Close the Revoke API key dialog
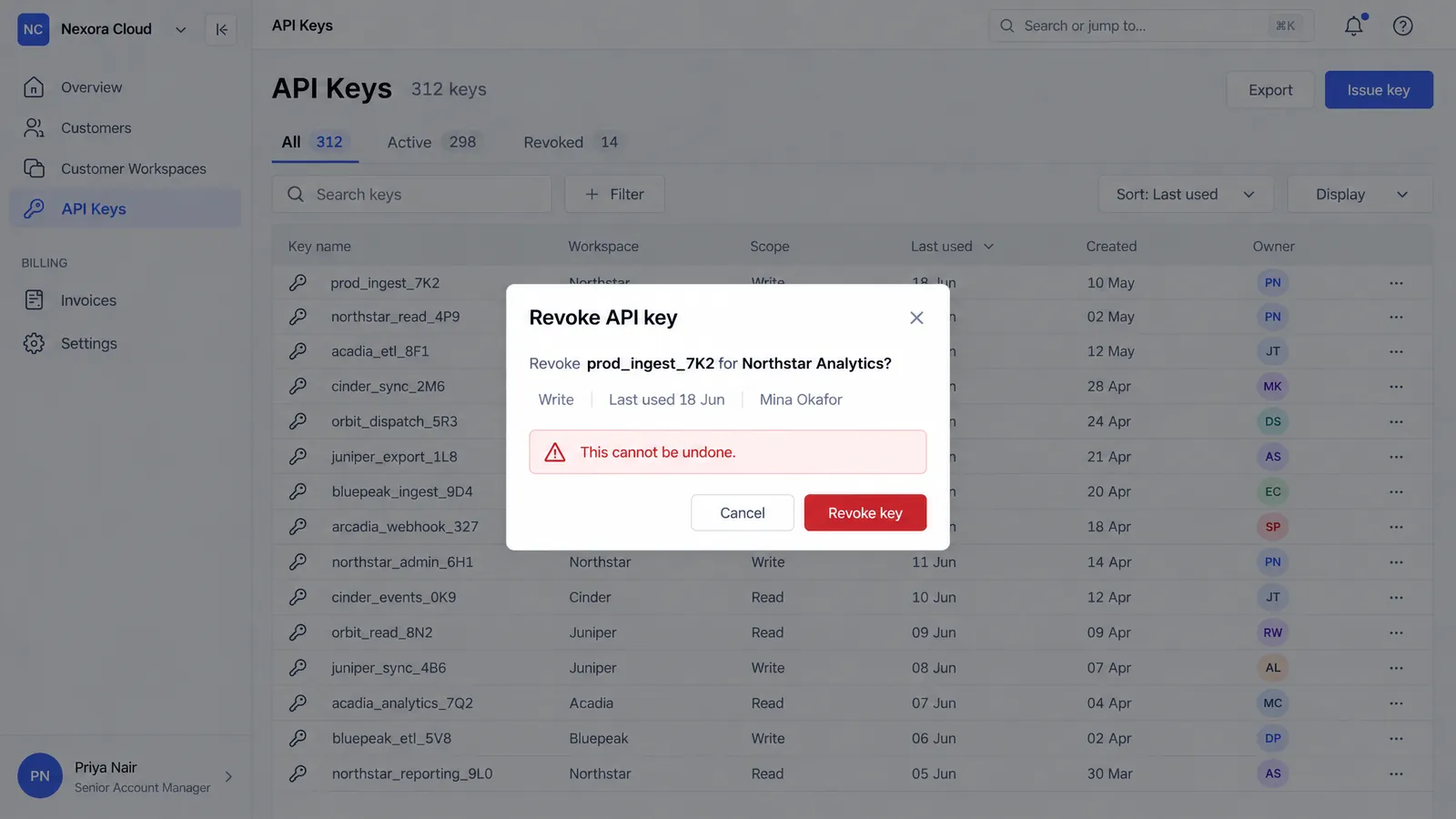1456x819 pixels. click(x=916, y=318)
